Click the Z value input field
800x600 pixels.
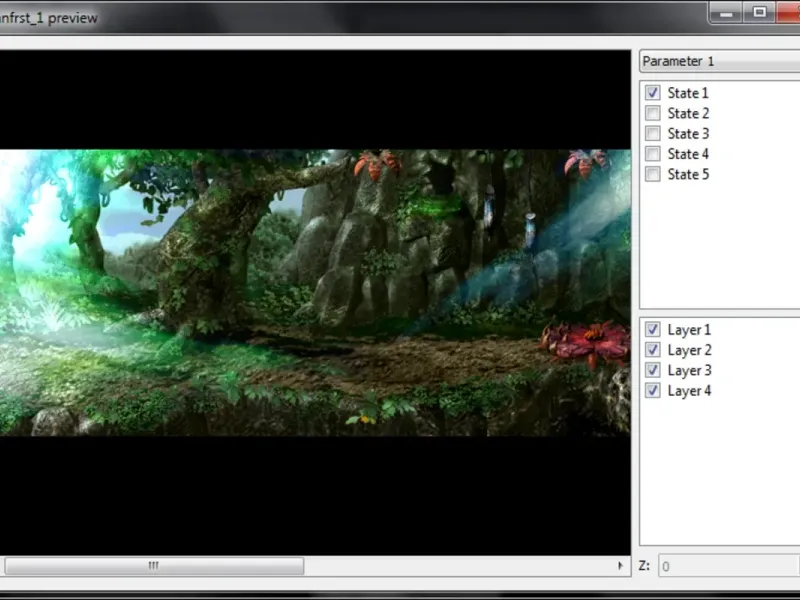coord(729,566)
